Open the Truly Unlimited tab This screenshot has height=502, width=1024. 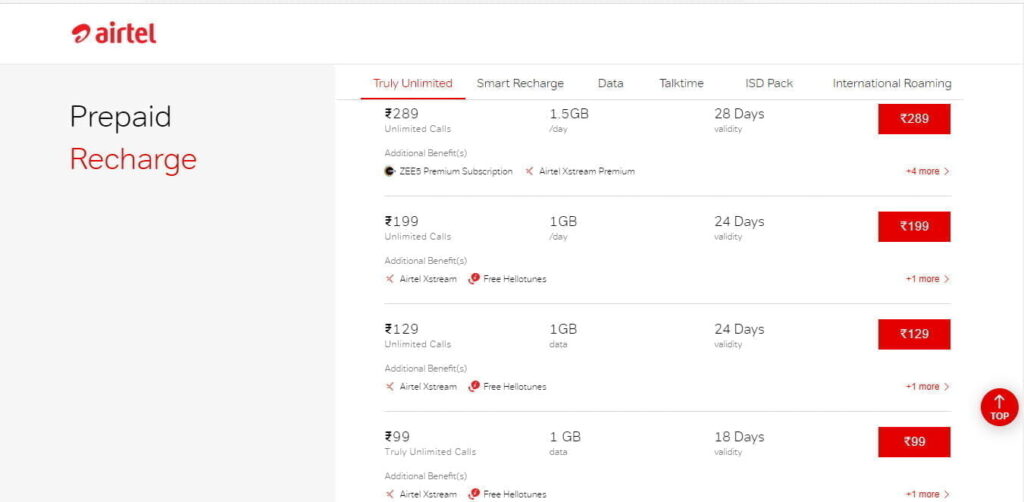pyautogui.click(x=413, y=84)
